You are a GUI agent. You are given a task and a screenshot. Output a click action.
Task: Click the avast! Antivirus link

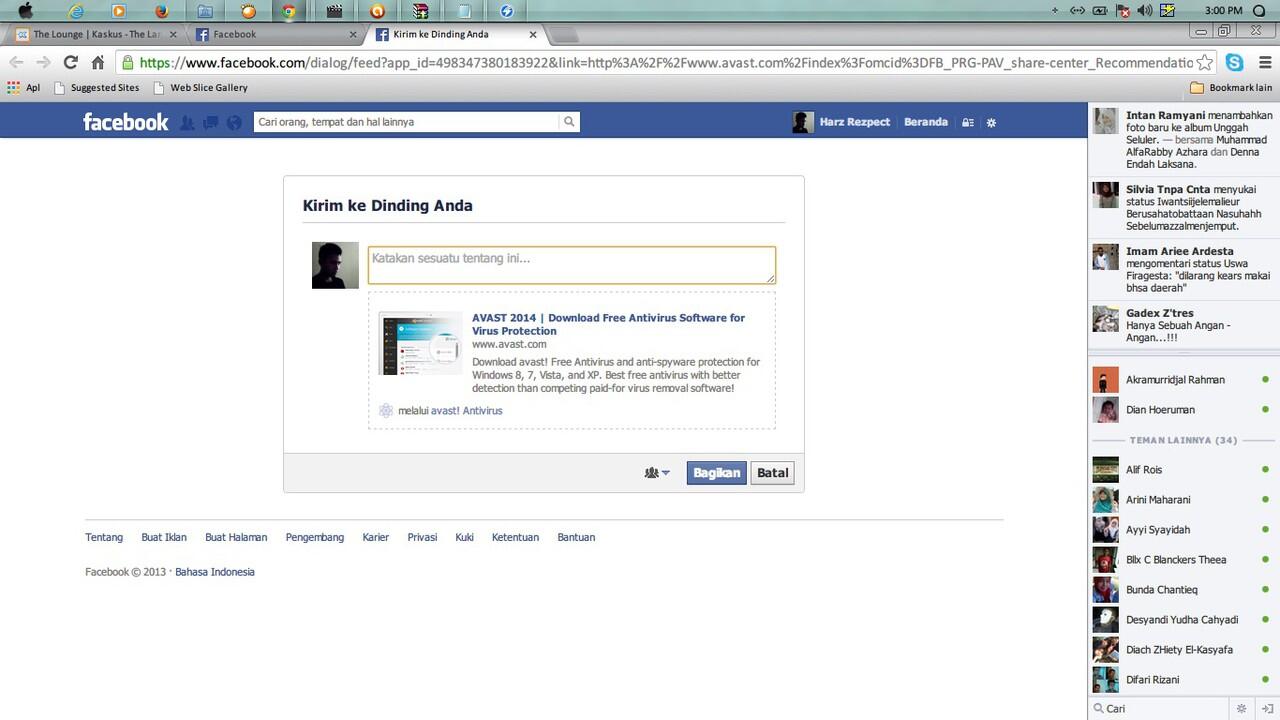466,411
